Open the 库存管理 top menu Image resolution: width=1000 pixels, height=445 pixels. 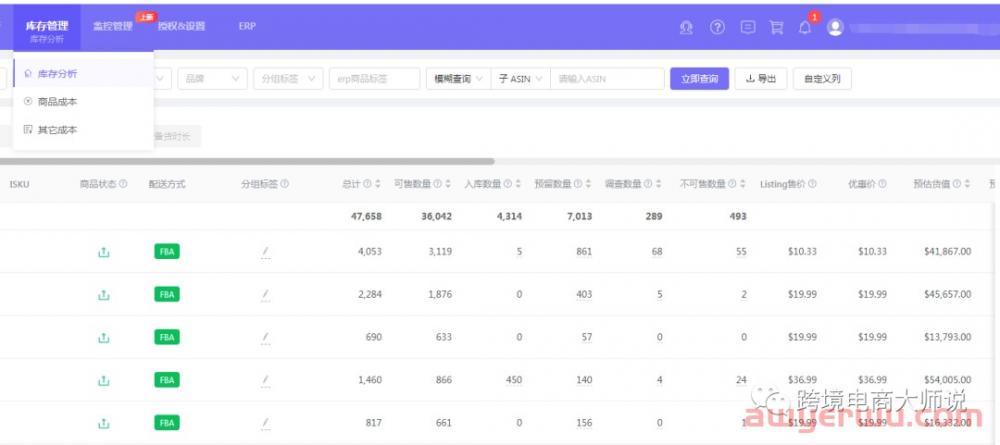47,28
